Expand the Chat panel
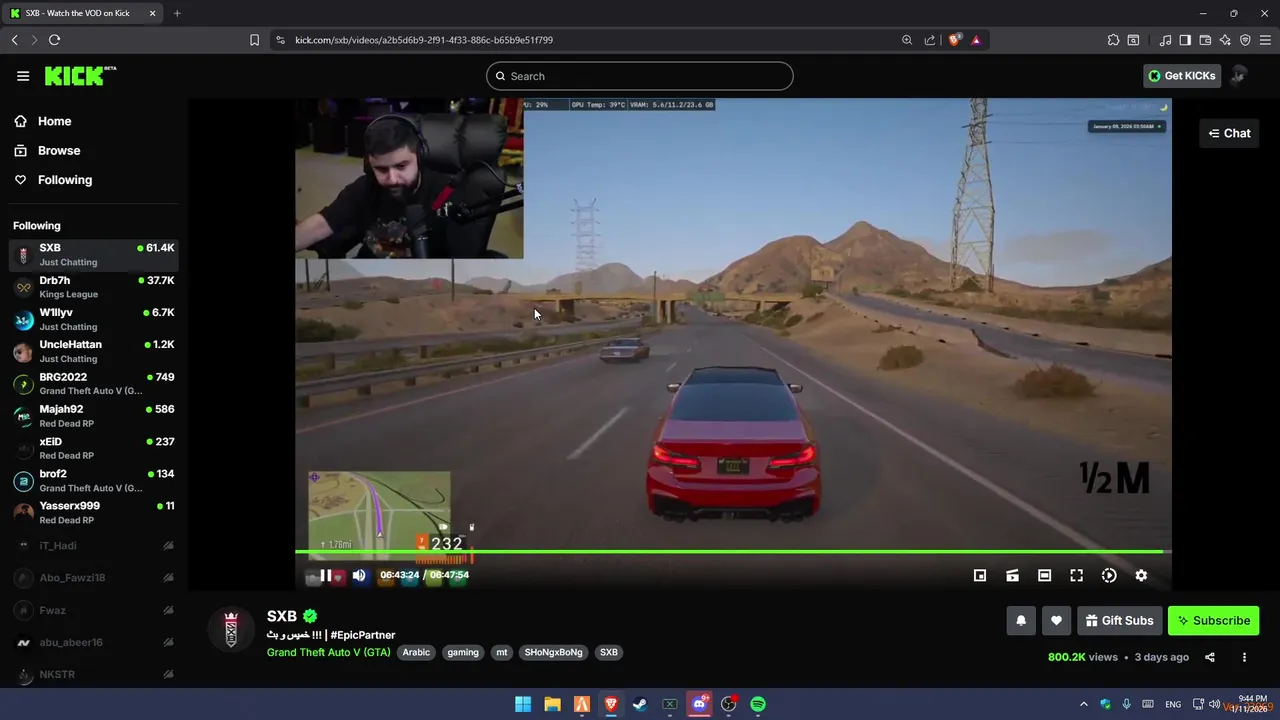 coord(1229,133)
